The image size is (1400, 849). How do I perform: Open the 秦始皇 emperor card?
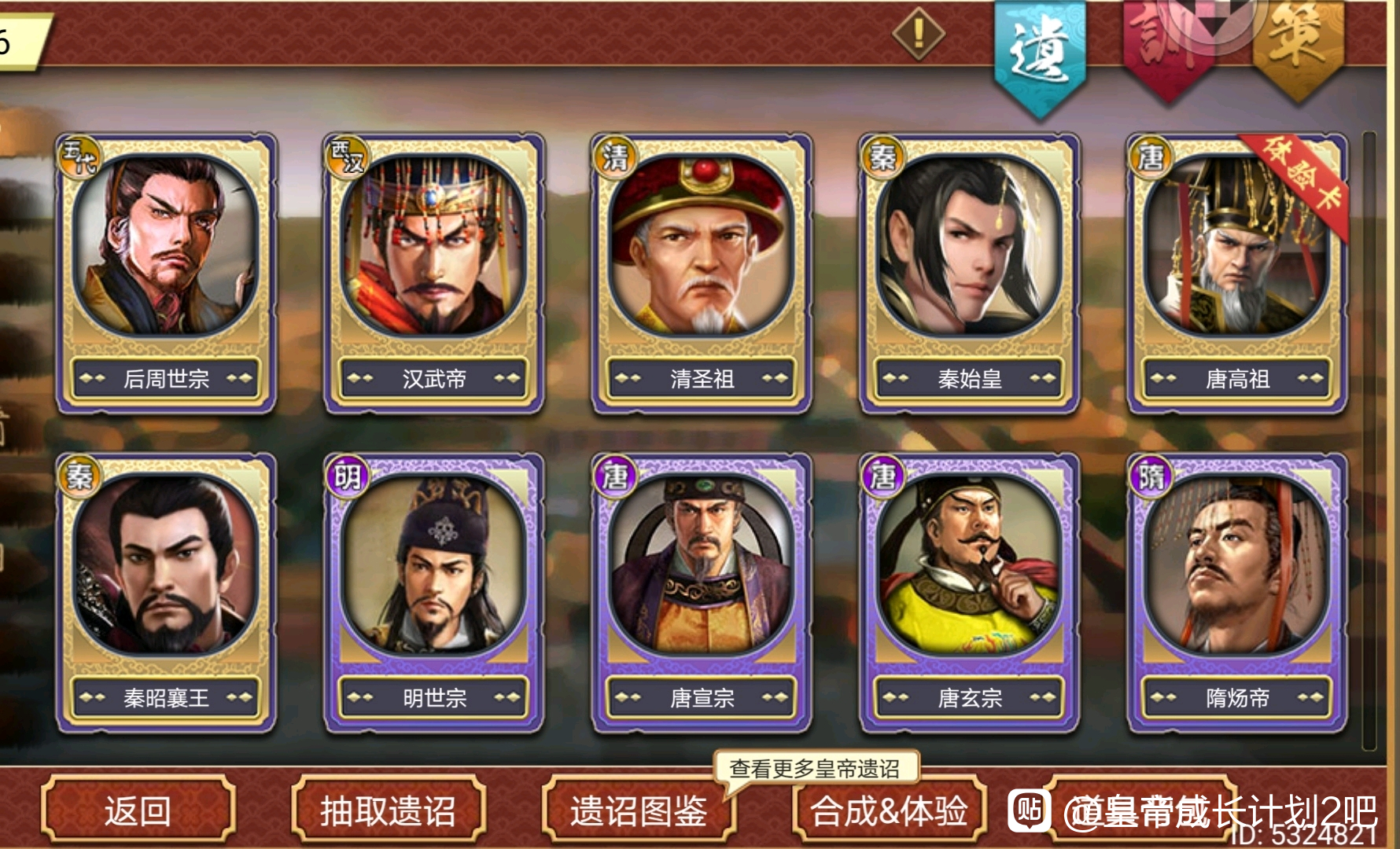[969, 273]
